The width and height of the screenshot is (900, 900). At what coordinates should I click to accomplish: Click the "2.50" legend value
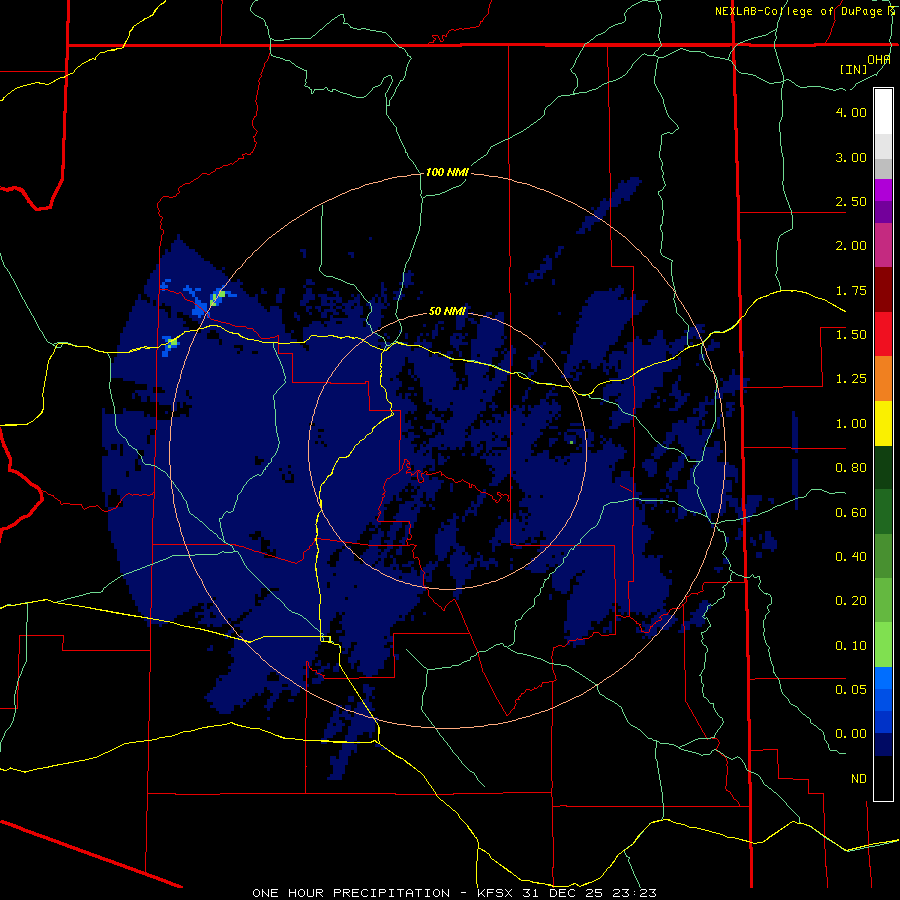click(851, 201)
